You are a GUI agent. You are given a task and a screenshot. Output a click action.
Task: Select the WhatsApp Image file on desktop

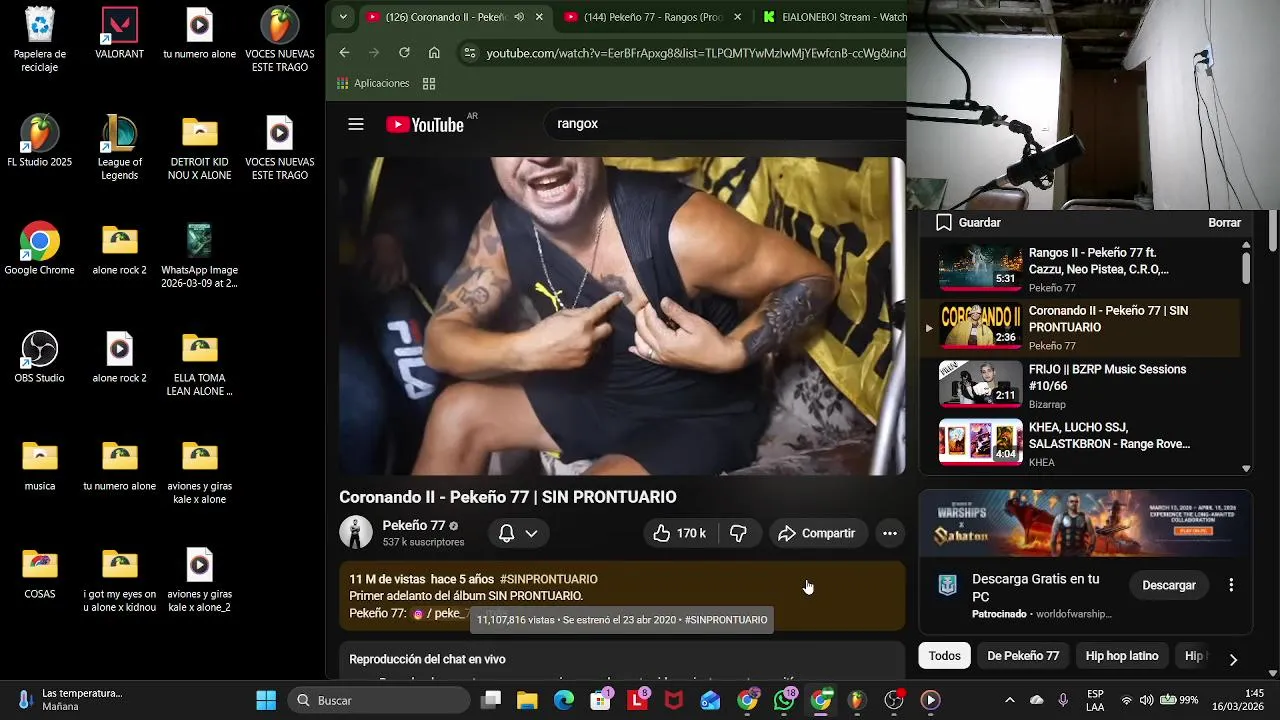click(200, 256)
